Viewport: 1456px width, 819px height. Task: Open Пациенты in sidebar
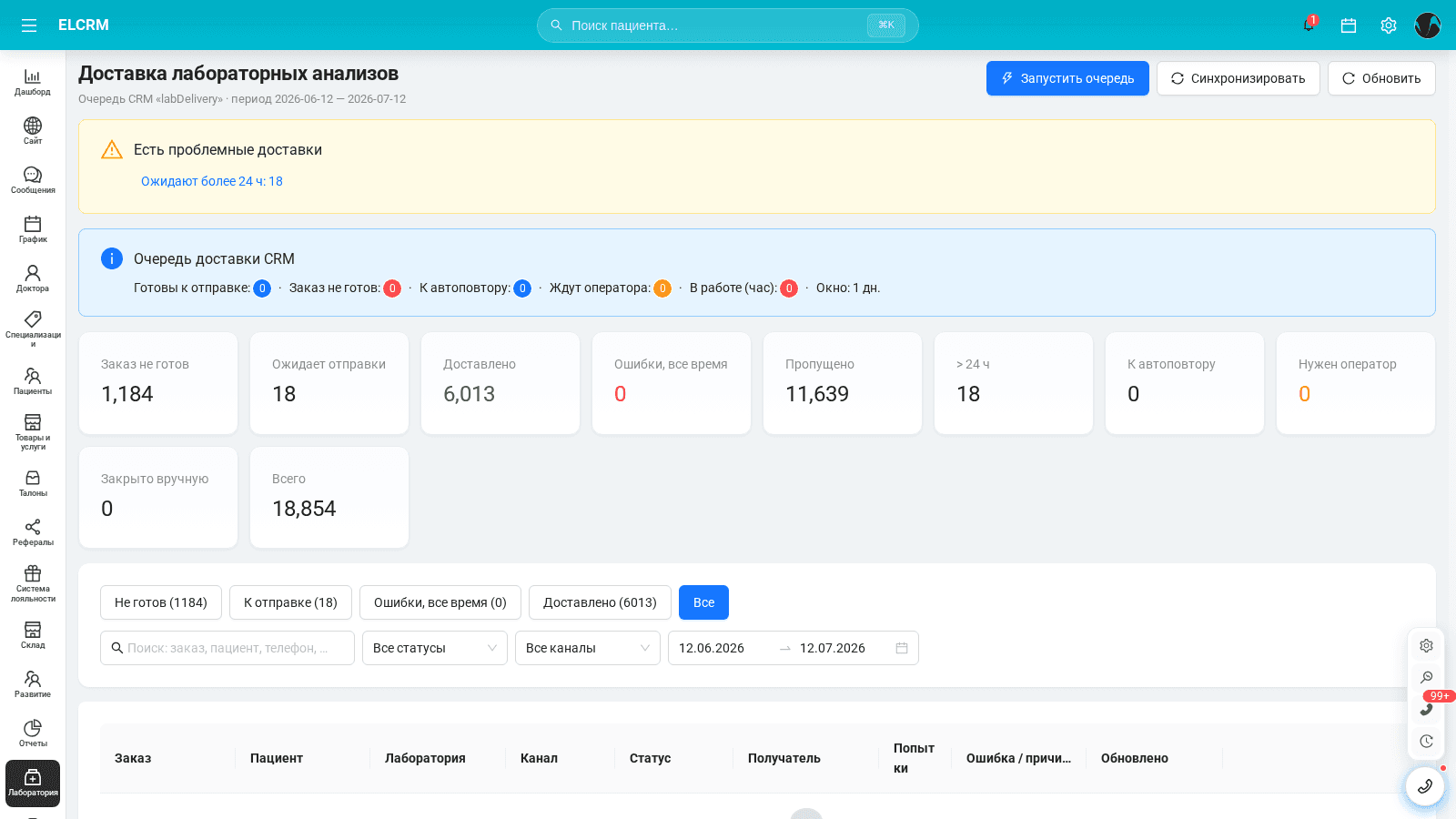(x=33, y=381)
